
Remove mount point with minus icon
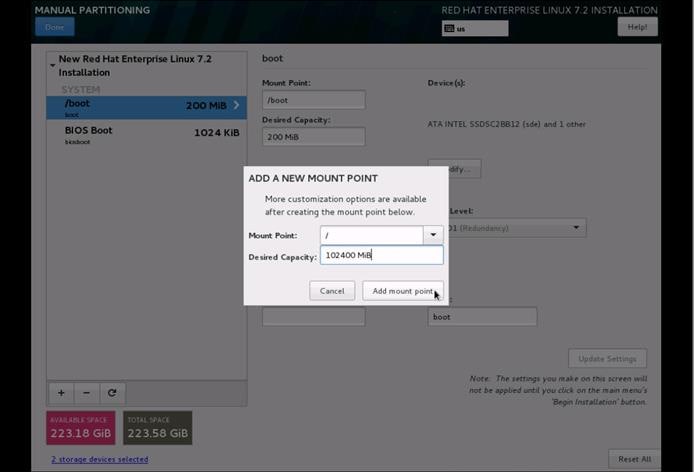[x=86, y=393]
